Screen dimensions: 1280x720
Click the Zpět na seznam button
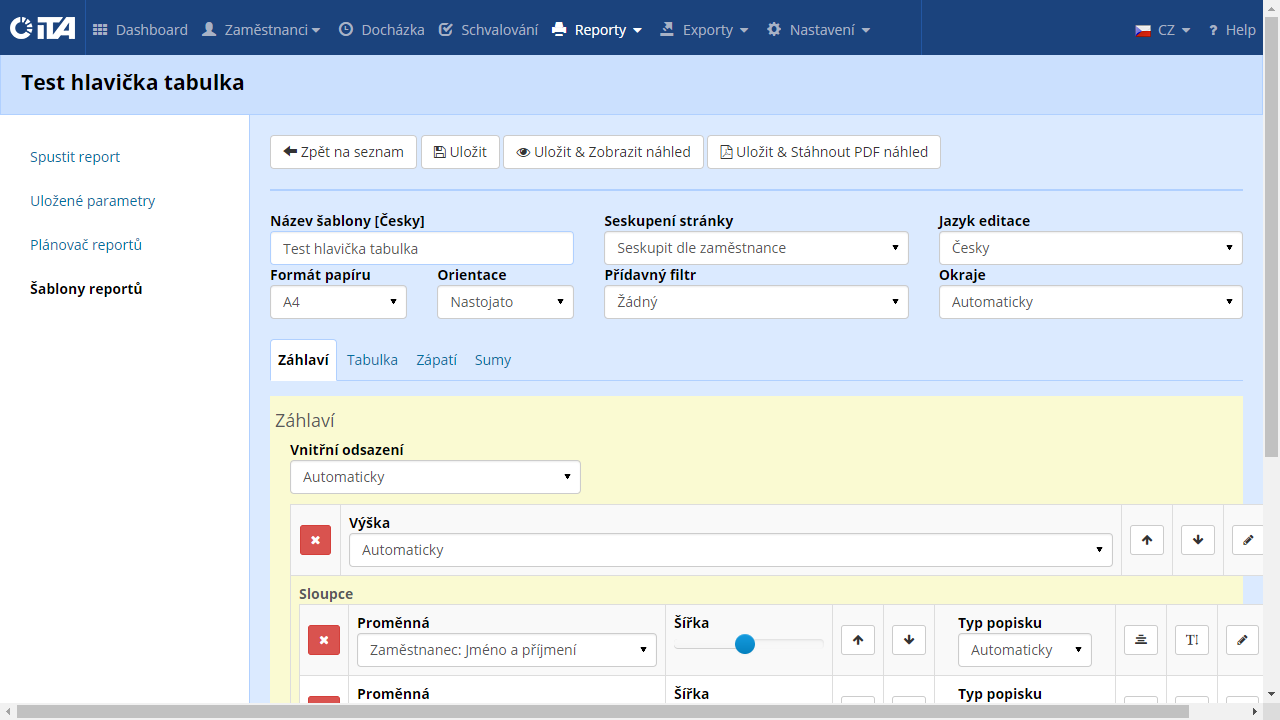click(x=343, y=152)
